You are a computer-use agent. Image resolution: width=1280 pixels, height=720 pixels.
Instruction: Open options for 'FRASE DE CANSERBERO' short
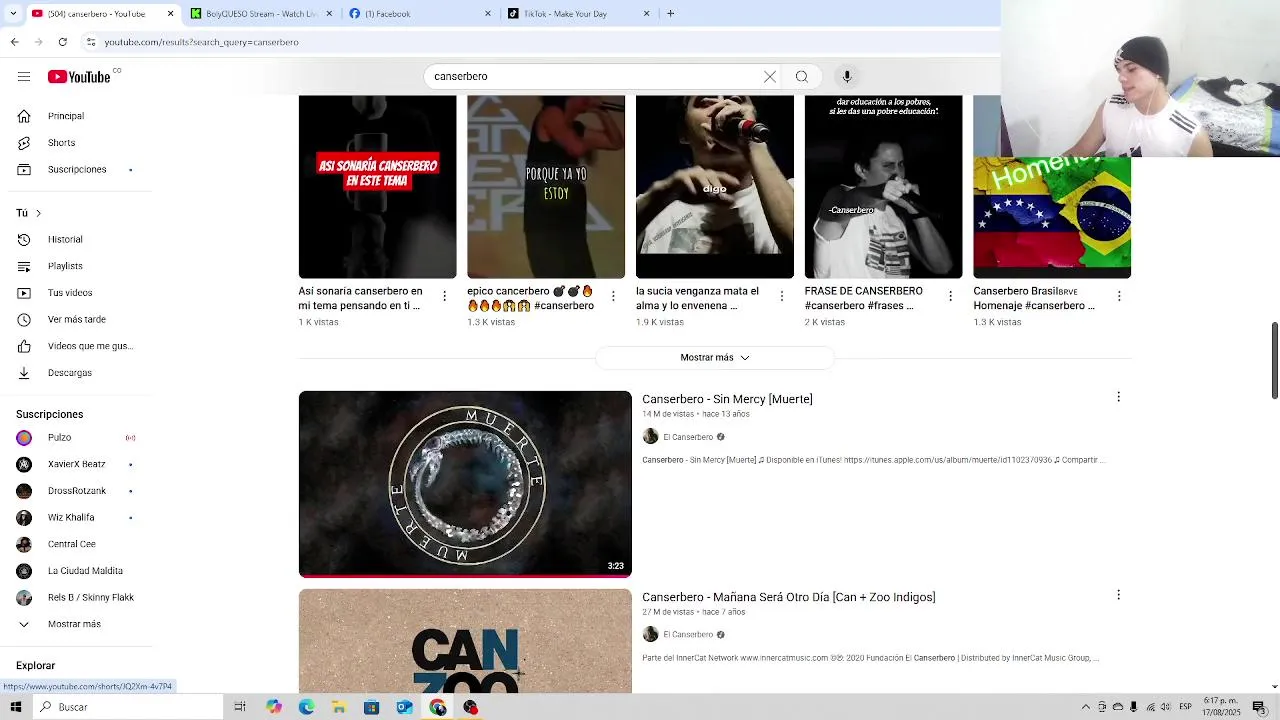click(x=951, y=296)
